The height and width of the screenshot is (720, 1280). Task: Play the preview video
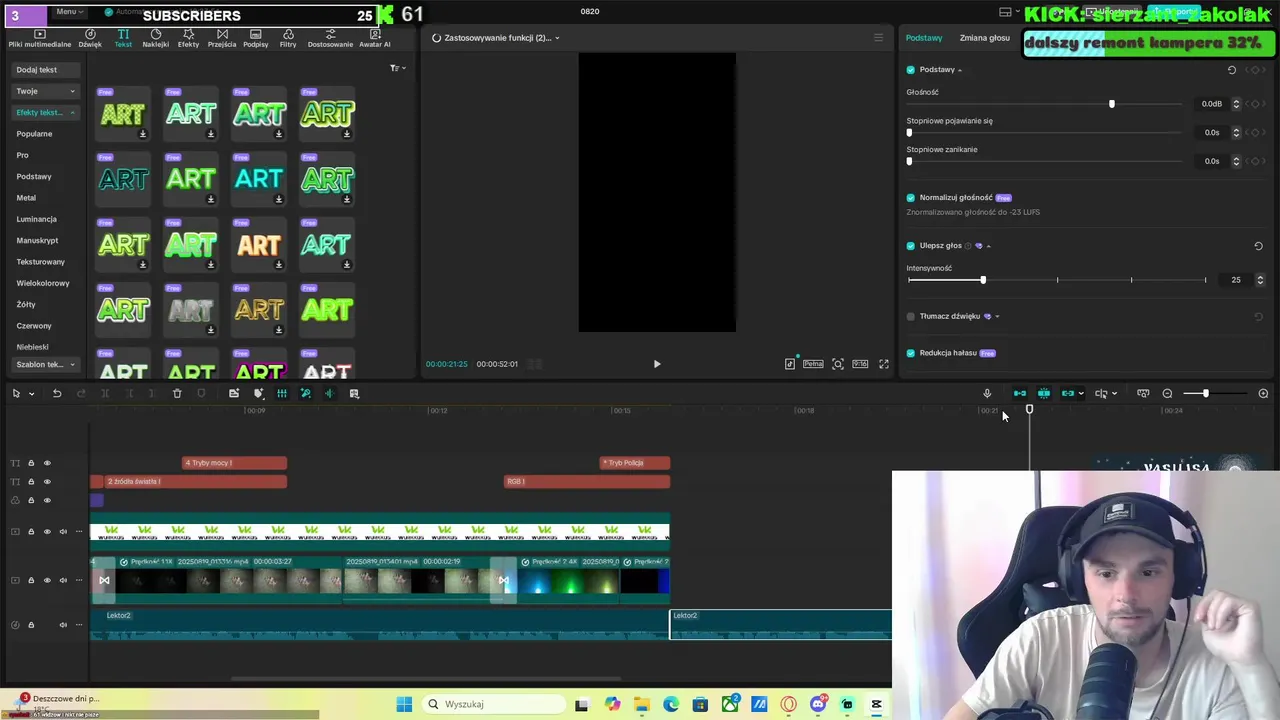point(657,364)
